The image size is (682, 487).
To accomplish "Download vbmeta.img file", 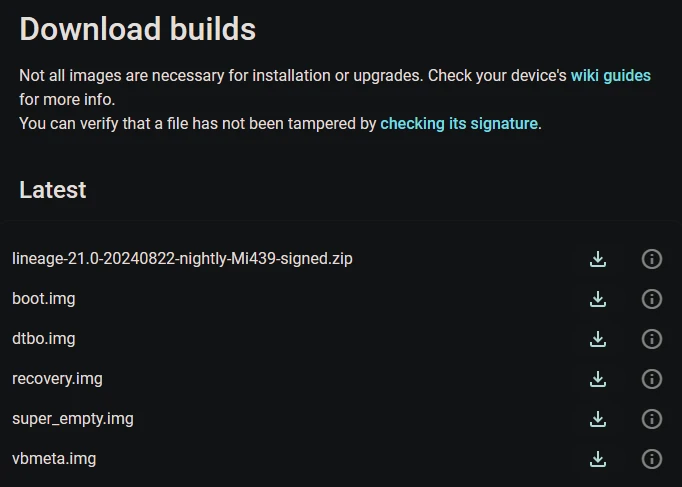I will point(598,459).
